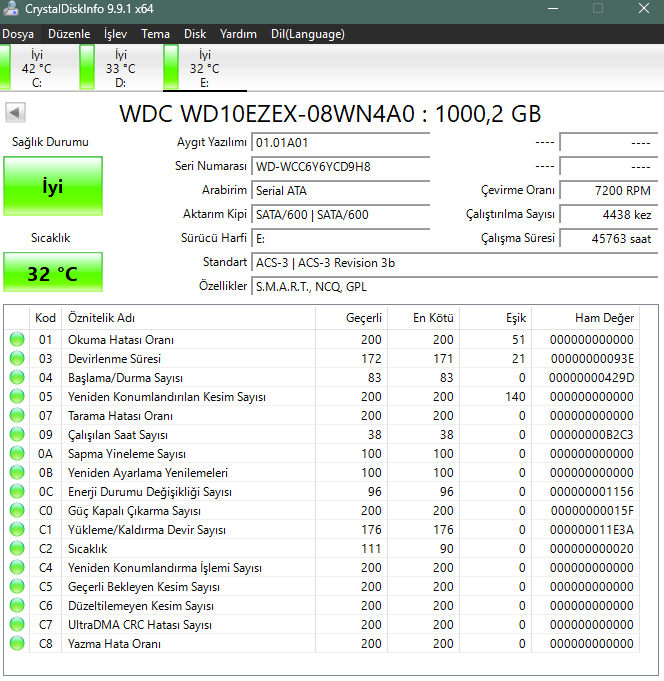Click the Serial ATA interface field
Screen dimensions: 664x681
point(340,190)
